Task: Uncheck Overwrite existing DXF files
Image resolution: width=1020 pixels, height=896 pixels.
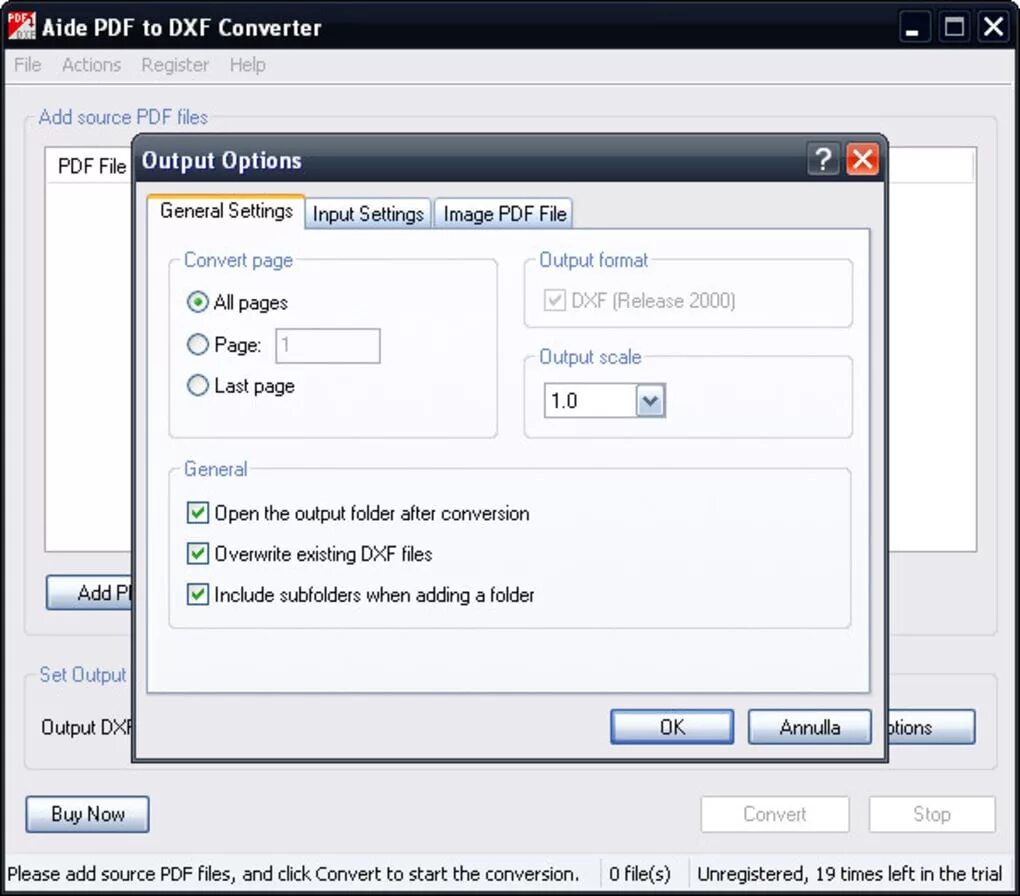Action: [x=197, y=554]
